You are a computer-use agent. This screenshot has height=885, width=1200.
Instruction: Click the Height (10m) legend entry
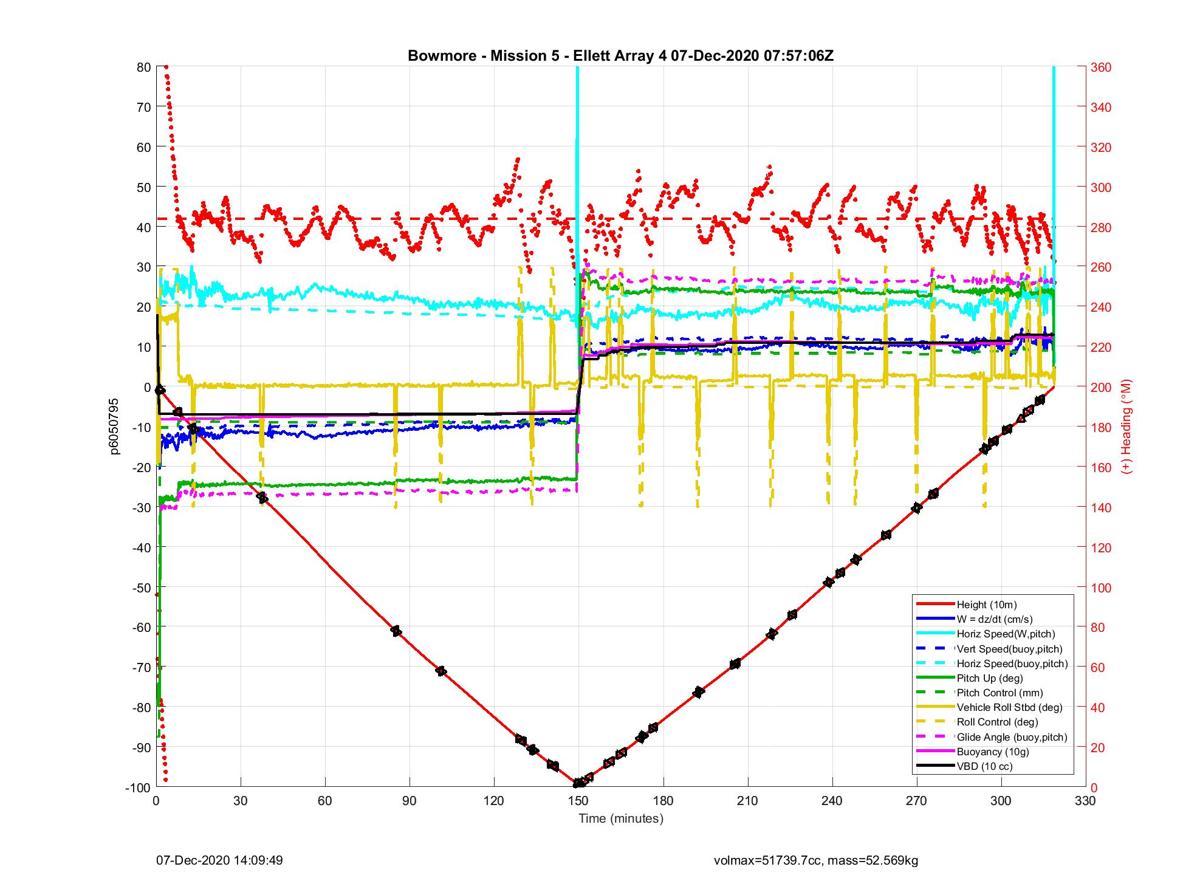(x=988, y=604)
